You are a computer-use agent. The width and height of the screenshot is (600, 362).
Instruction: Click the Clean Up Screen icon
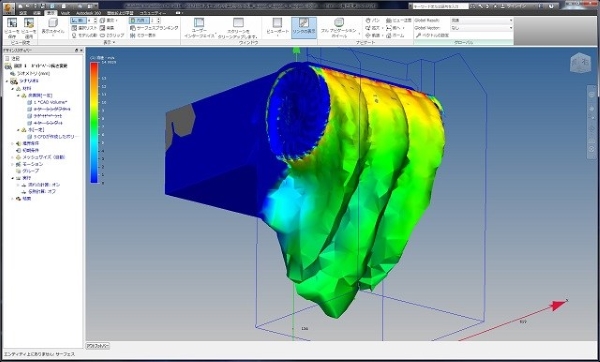(x=238, y=23)
